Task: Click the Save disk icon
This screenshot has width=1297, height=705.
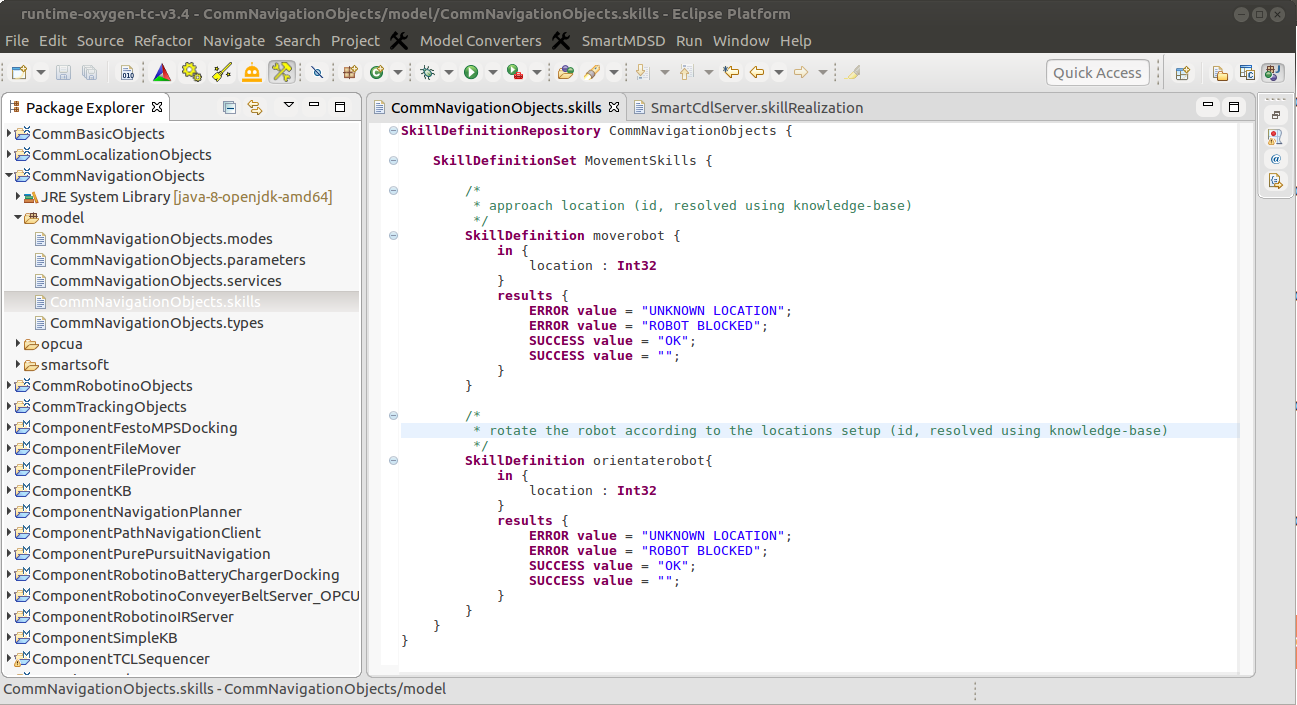Action: tap(63, 72)
